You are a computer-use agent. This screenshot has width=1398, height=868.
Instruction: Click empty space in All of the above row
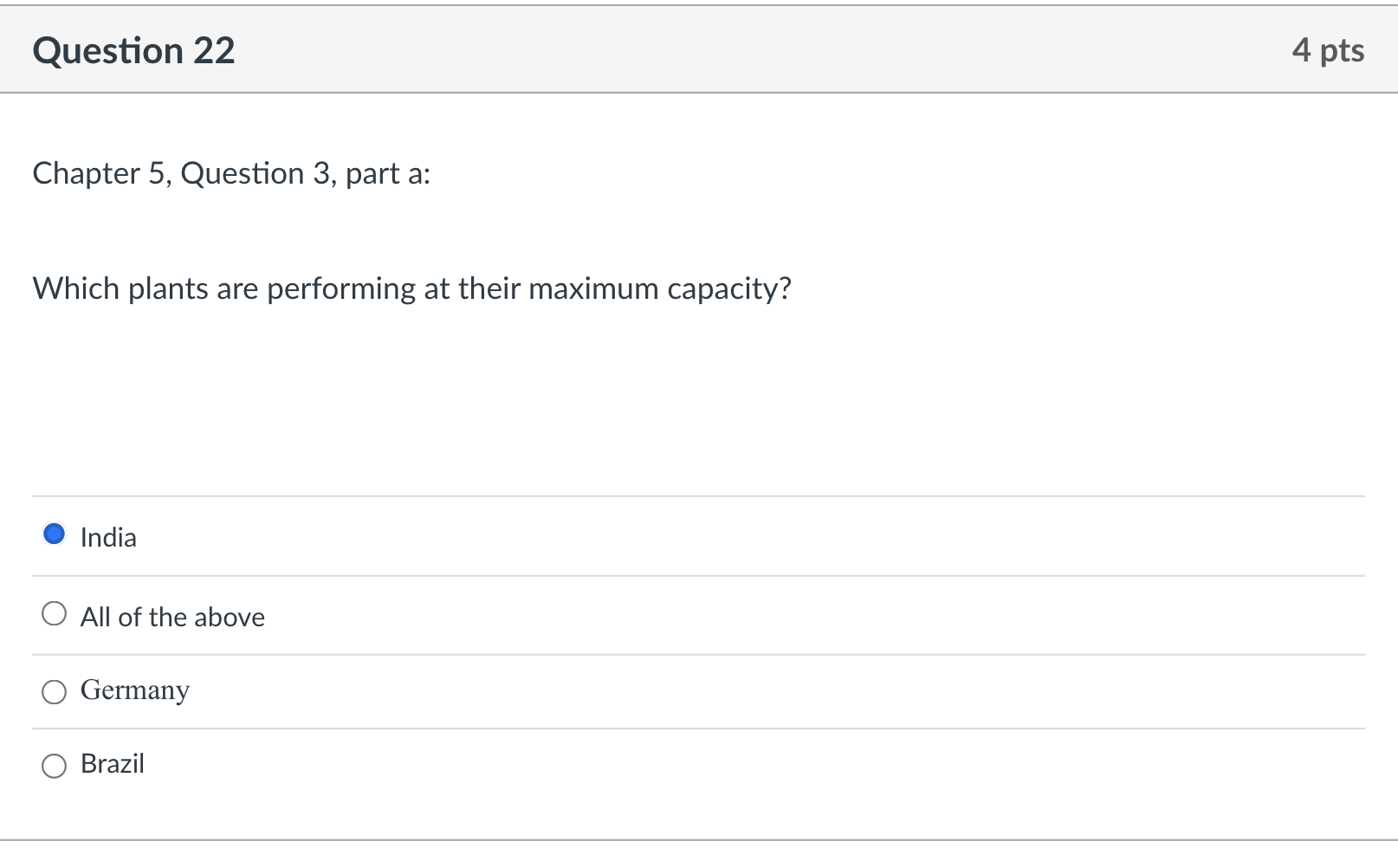[x=693, y=616]
